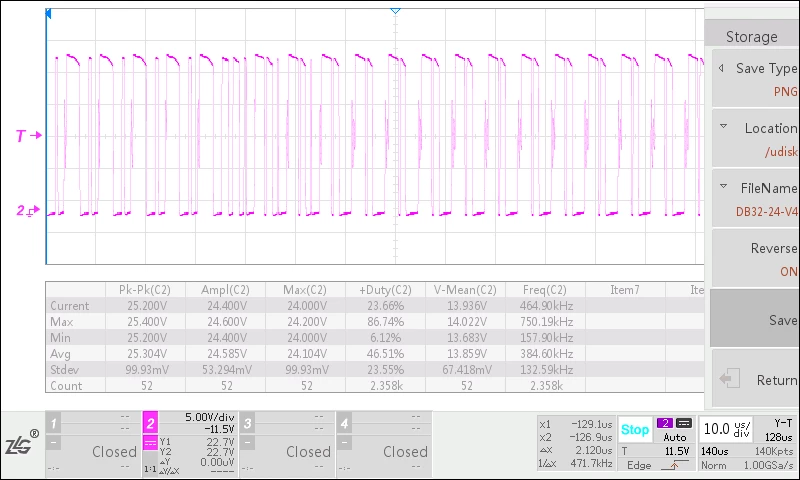Image resolution: width=800 pixels, height=480 pixels.
Task: Click the trigger position marker at top
Action: coord(395,10)
